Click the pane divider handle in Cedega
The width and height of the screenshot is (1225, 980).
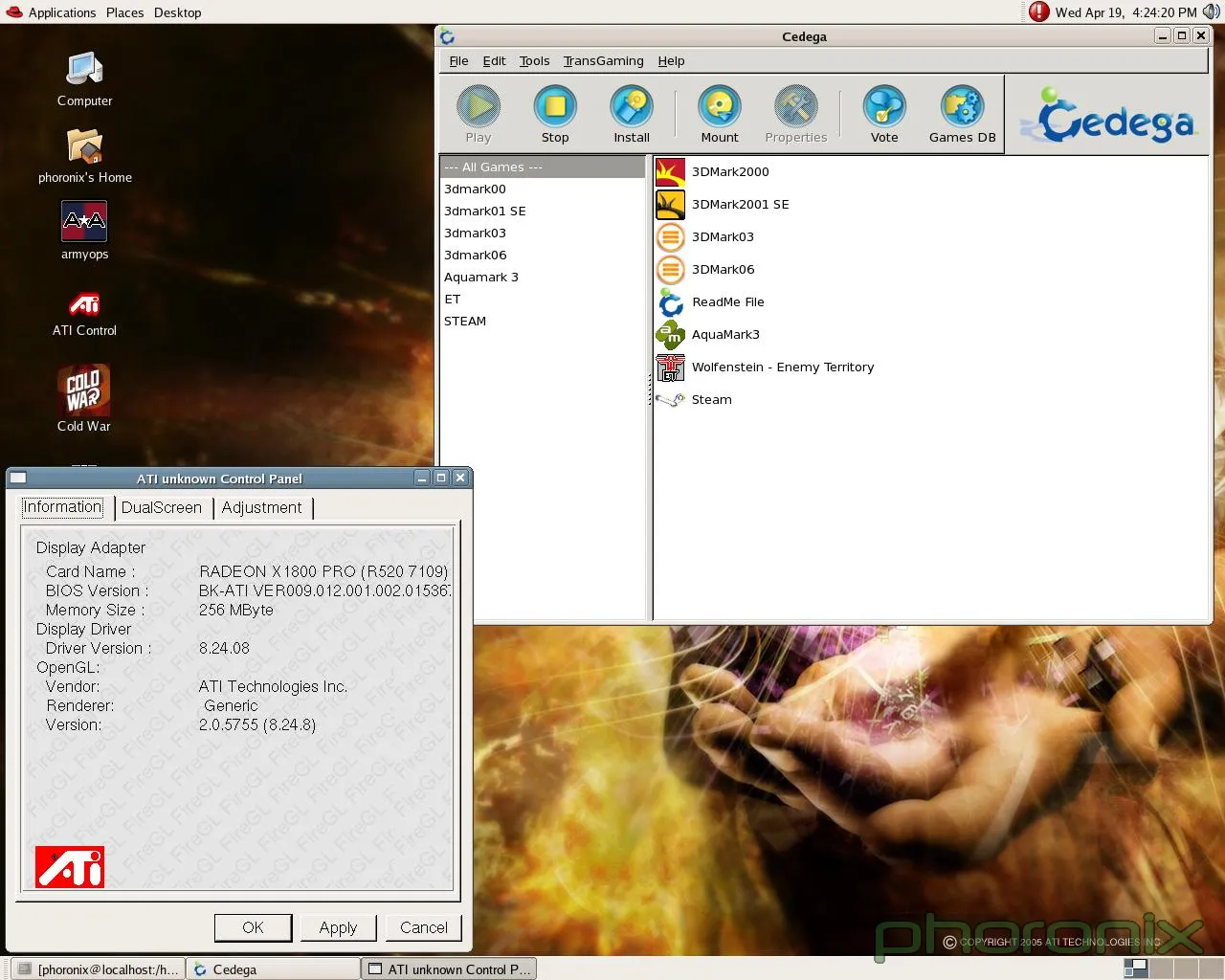650,389
